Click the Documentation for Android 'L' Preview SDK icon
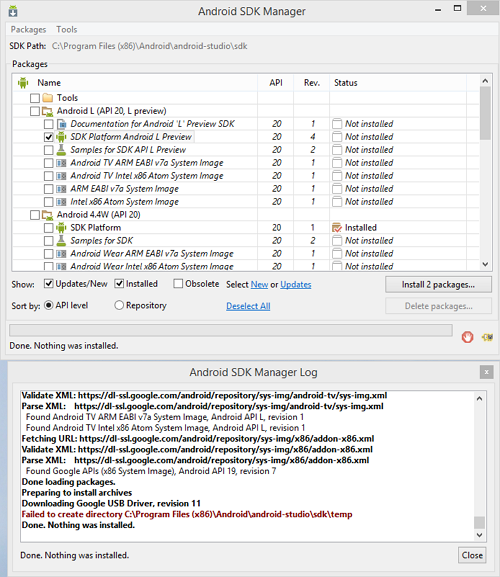Viewport: 500px width, 577px height. coord(61,124)
